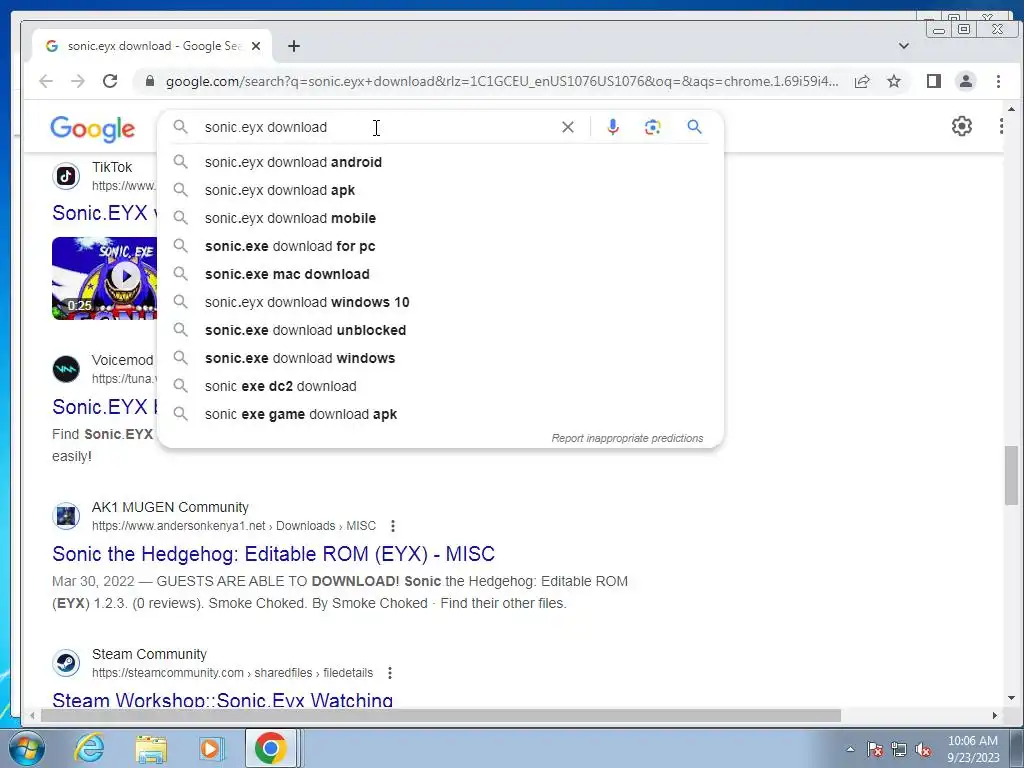
Task: Click the steamcommunity.com URL breadcrumb
Action: click(232, 673)
